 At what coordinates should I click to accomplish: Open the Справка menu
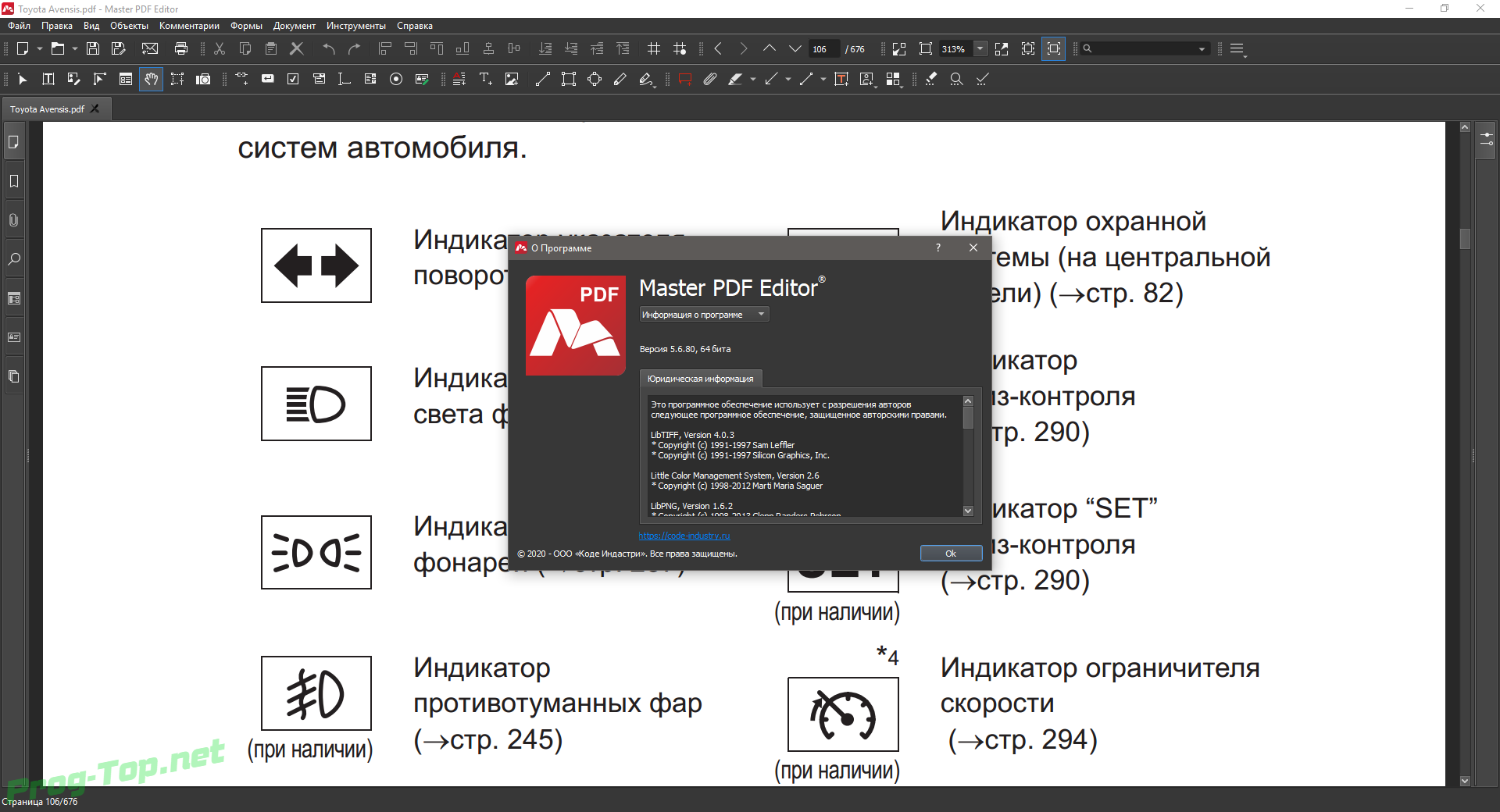[x=415, y=26]
